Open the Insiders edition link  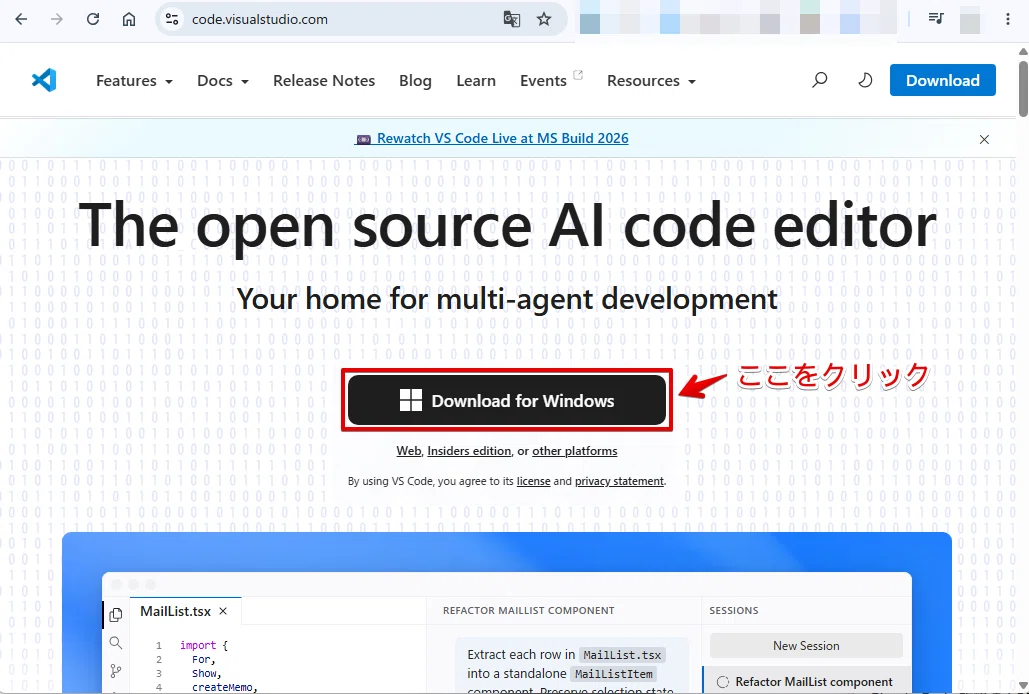tap(469, 451)
